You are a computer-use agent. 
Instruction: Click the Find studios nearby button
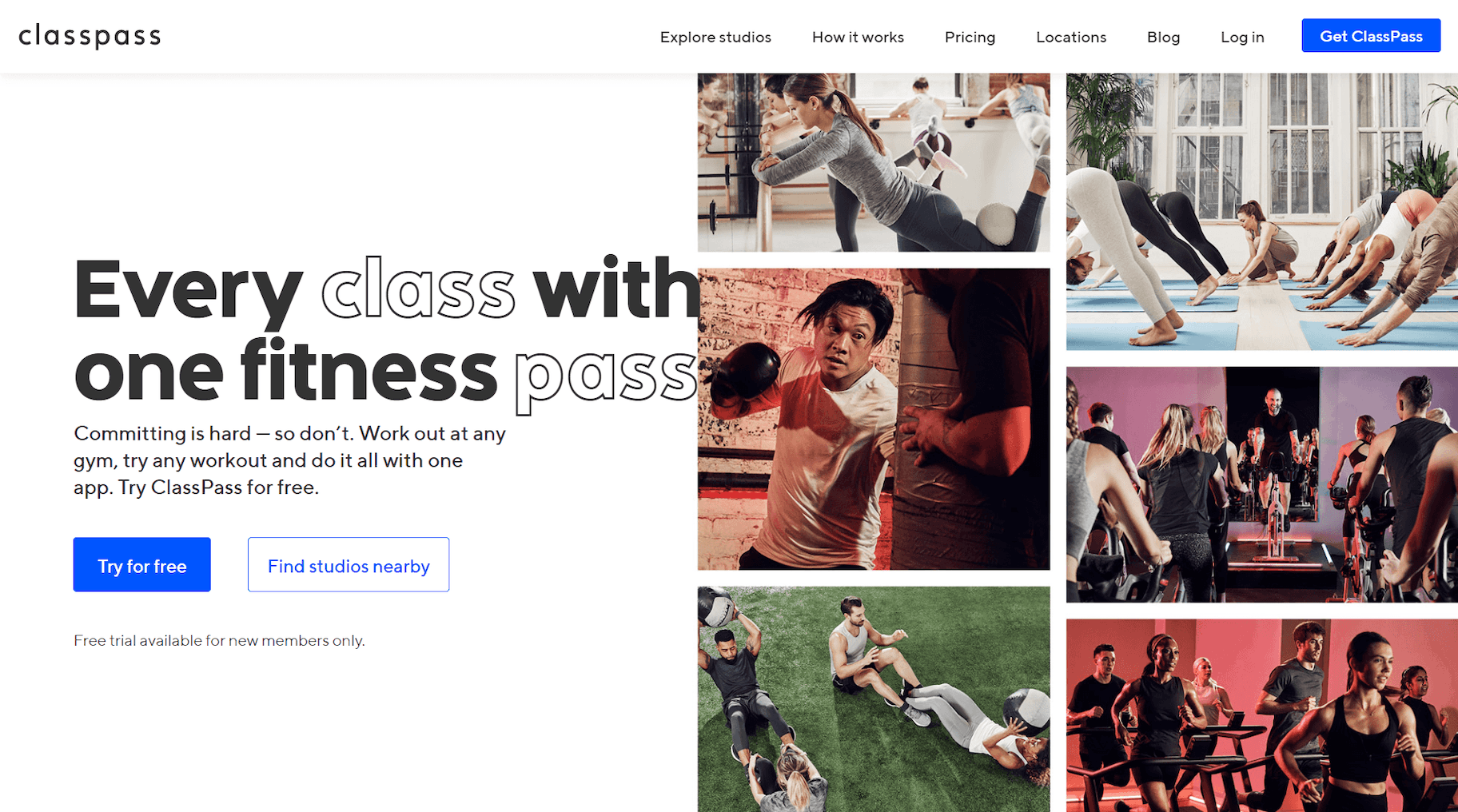349,565
